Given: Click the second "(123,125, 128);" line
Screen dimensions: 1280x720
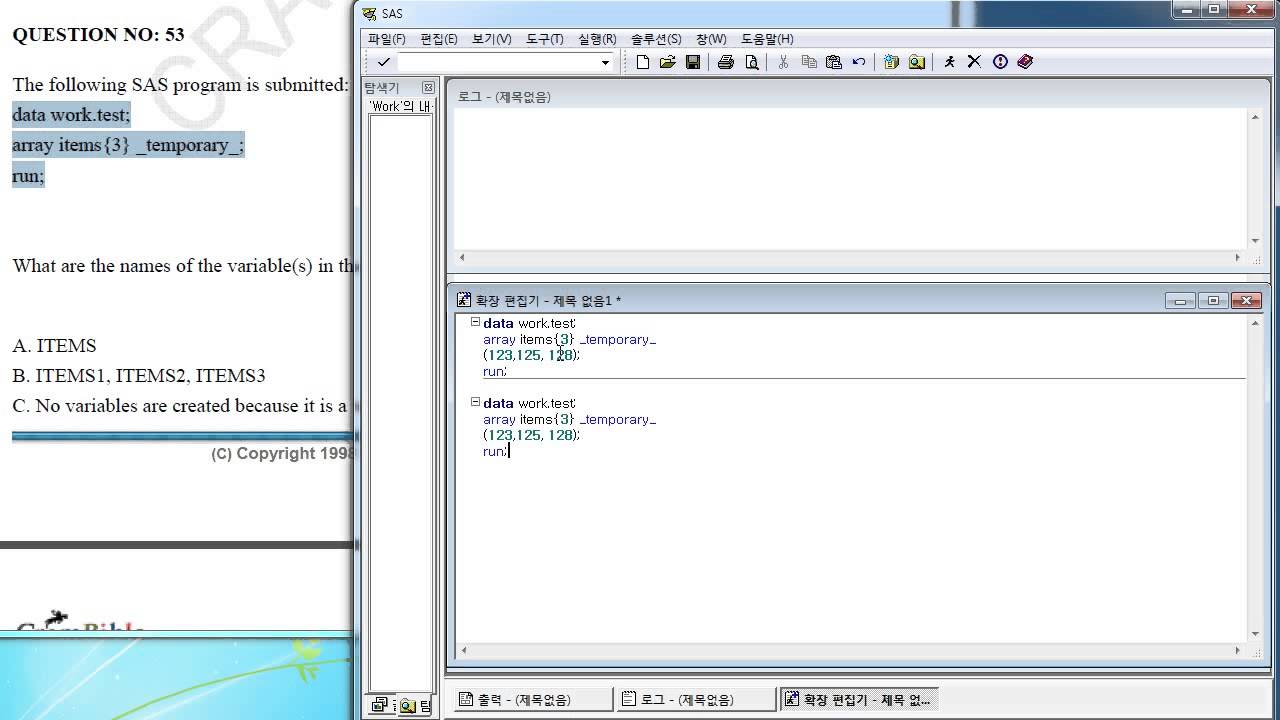Looking at the screenshot, I should pyautogui.click(x=531, y=435).
